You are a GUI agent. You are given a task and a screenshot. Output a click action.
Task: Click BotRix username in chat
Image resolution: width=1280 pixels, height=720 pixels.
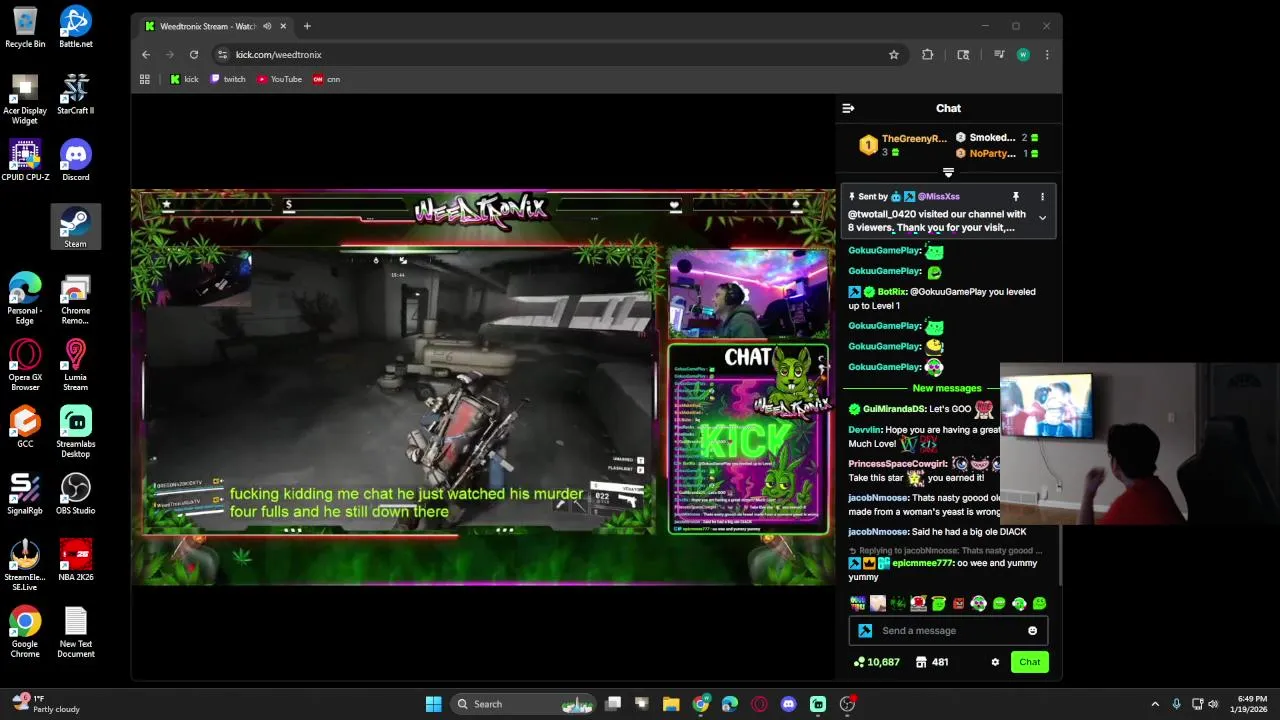click(892, 292)
